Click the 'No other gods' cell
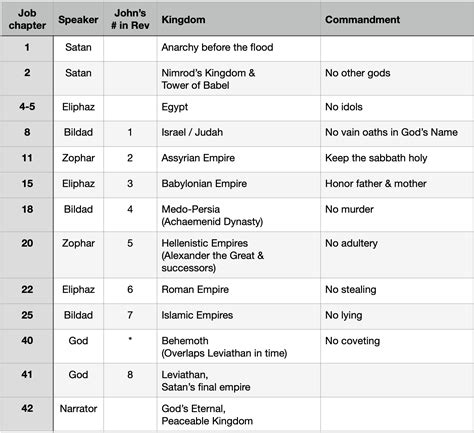The width and height of the screenshot is (474, 433). coord(397,78)
